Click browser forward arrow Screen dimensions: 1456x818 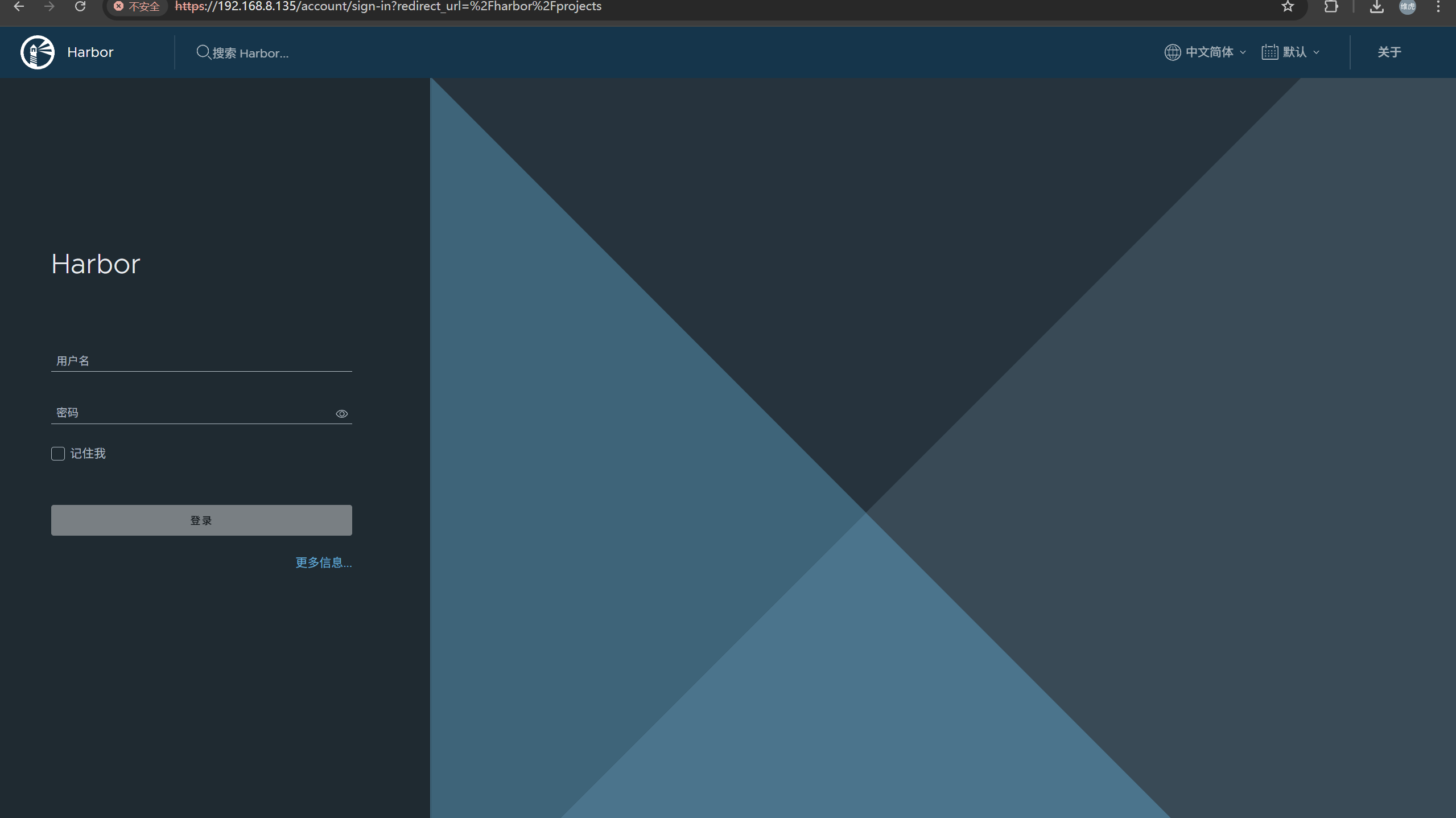click(50, 6)
